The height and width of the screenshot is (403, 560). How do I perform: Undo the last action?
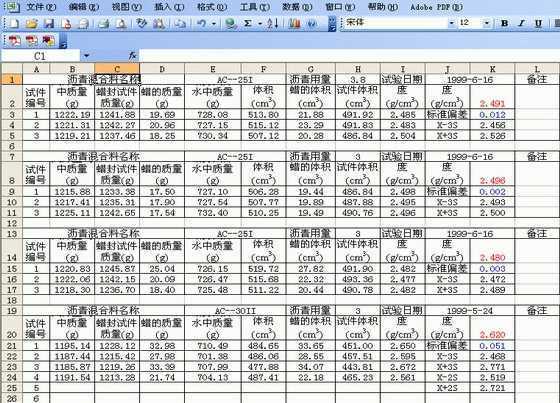click(x=202, y=24)
